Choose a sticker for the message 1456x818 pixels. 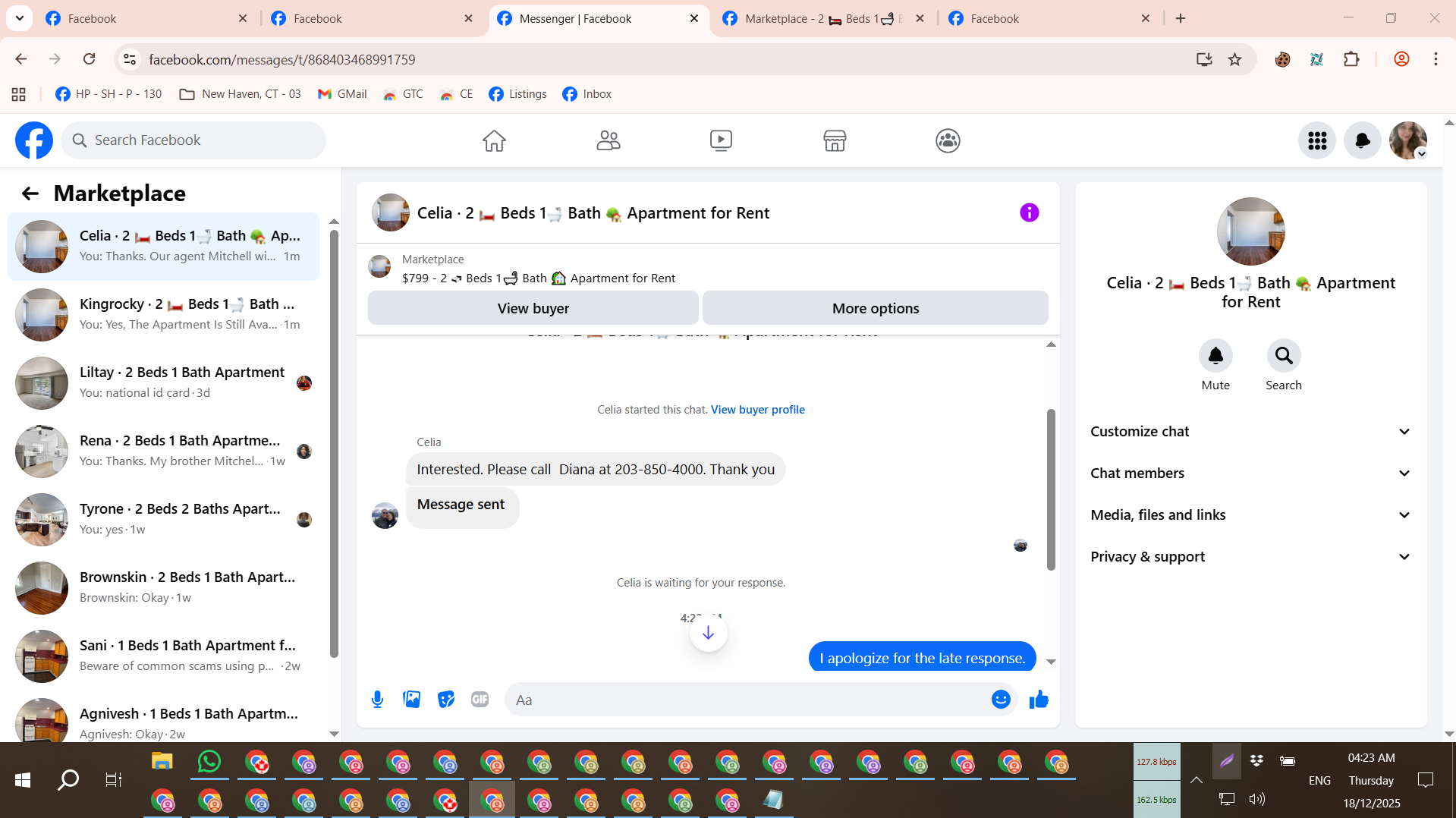click(x=446, y=700)
